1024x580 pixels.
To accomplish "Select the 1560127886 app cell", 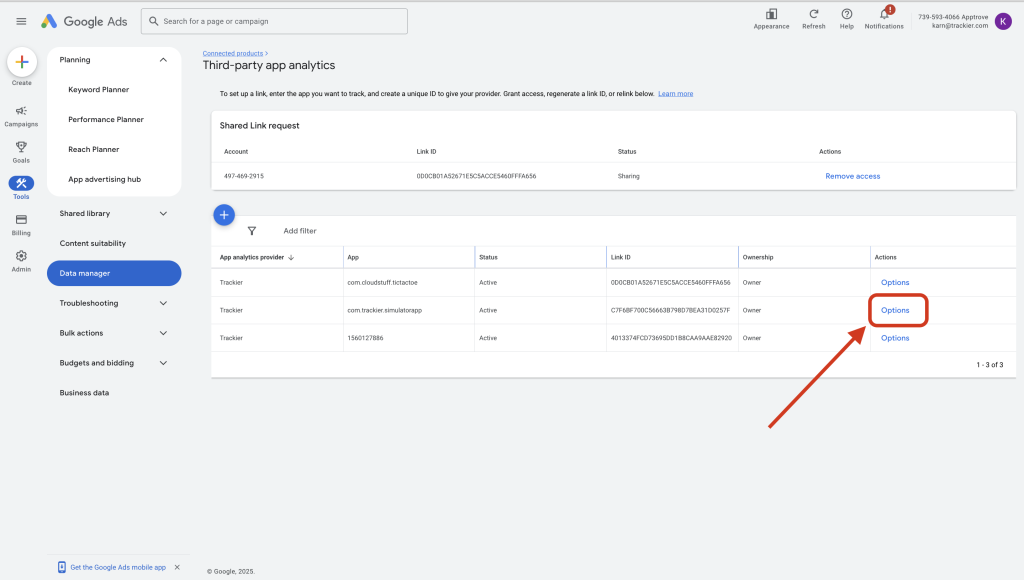I will (x=365, y=338).
